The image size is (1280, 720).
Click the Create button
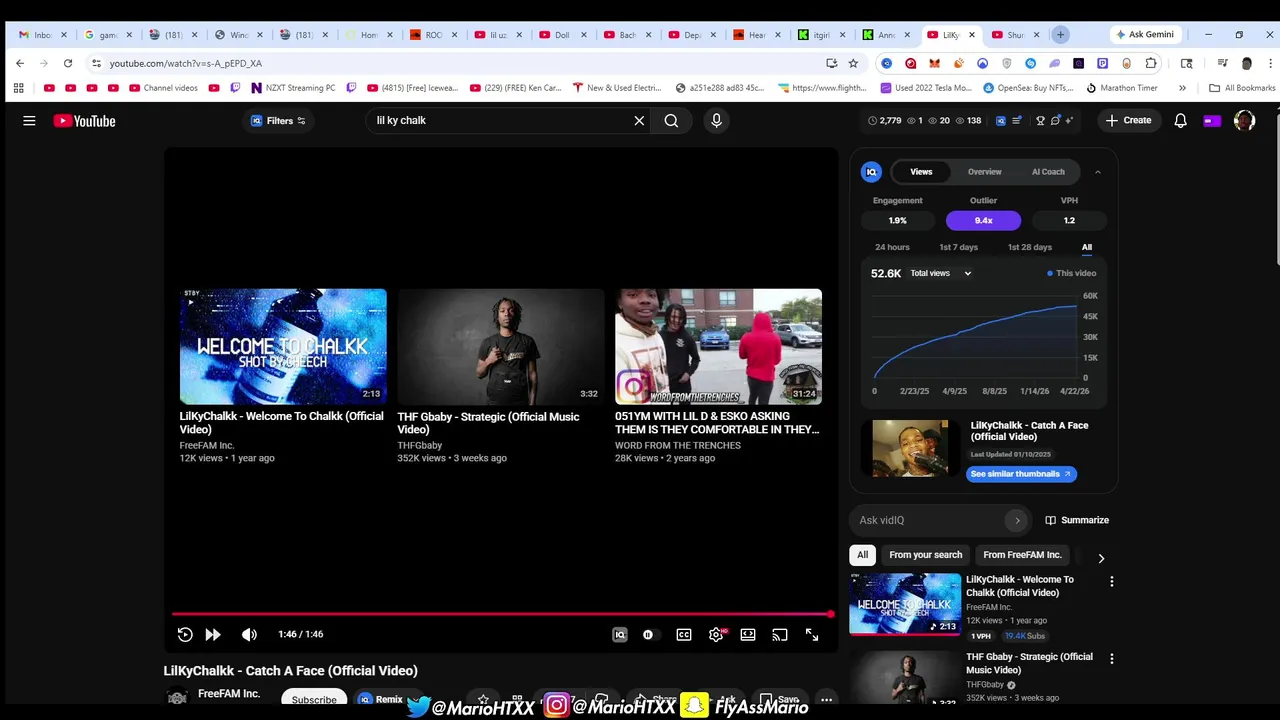(x=1128, y=121)
